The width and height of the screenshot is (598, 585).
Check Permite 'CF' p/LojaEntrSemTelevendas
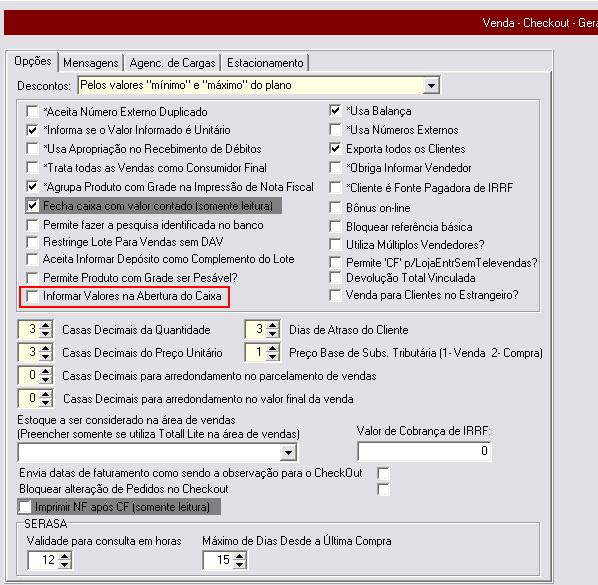(x=335, y=262)
